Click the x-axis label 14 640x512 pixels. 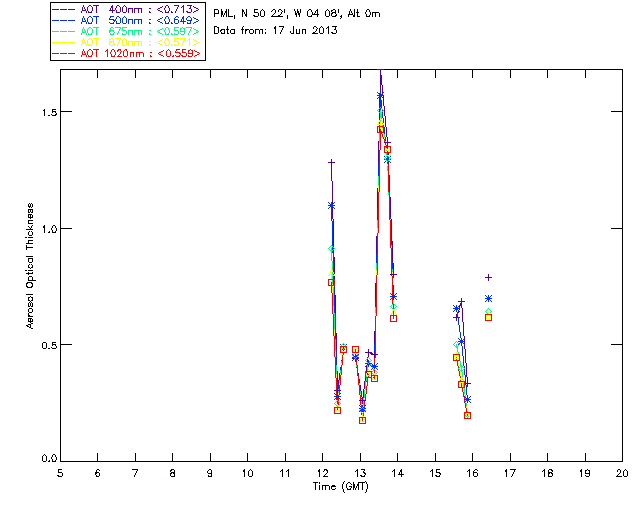398,474
